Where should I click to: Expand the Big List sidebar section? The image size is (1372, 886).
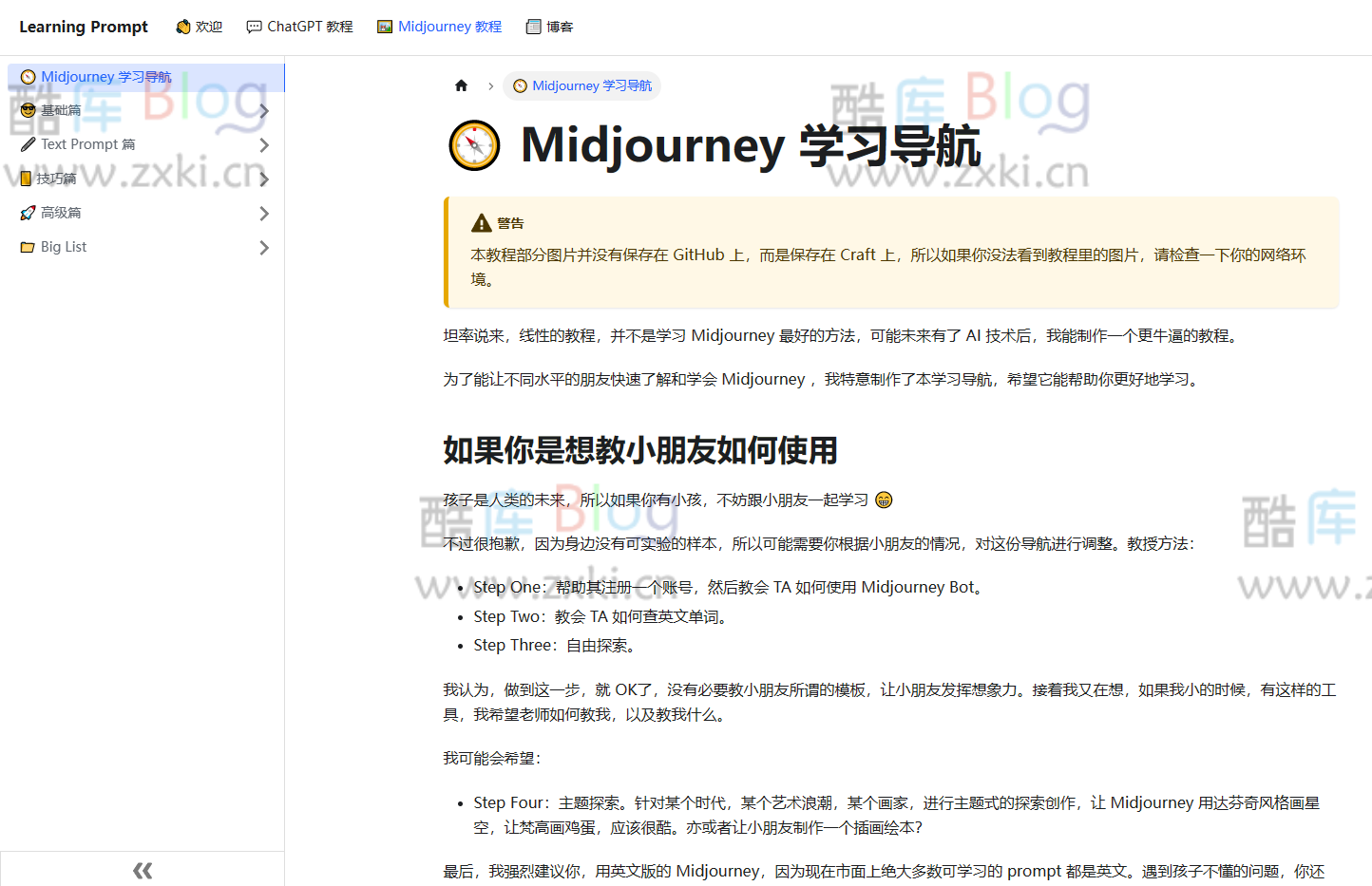point(264,247)
